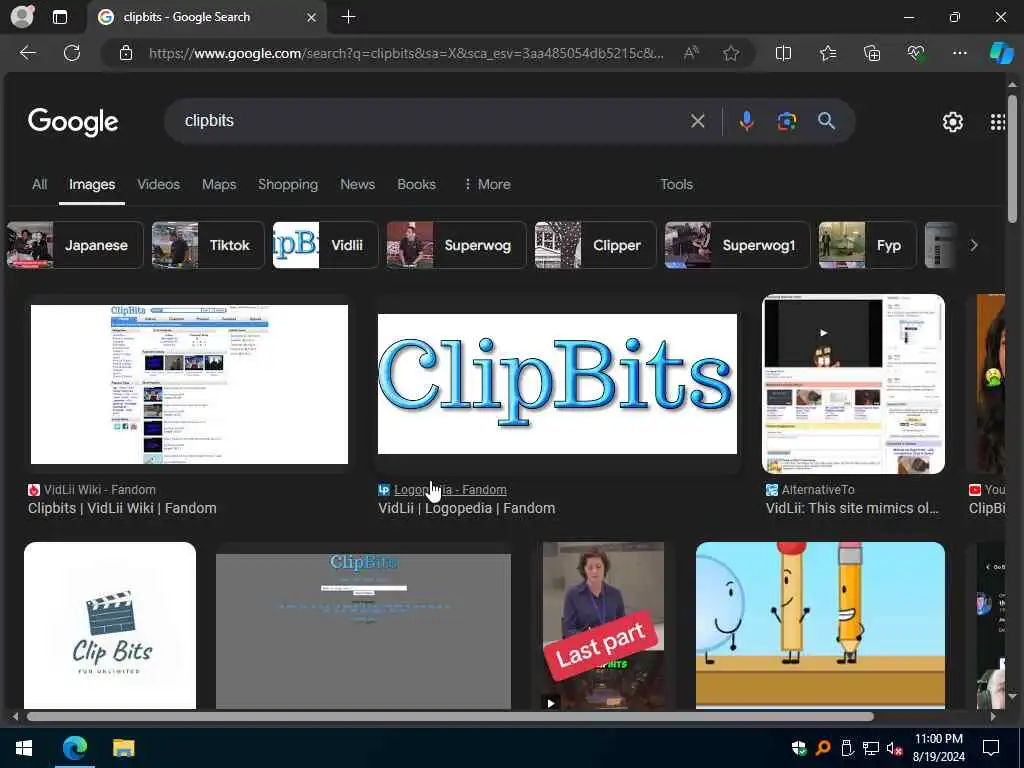Open 'VidLii | Logopedia | Fandom' title
The width and height of the screenshot is (1024, 768).
point(466,508)
